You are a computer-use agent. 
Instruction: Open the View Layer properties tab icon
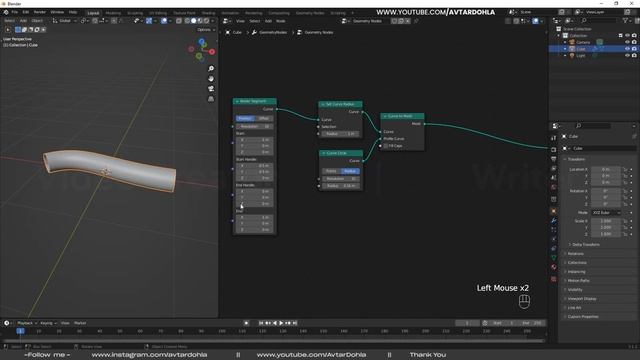553,169
